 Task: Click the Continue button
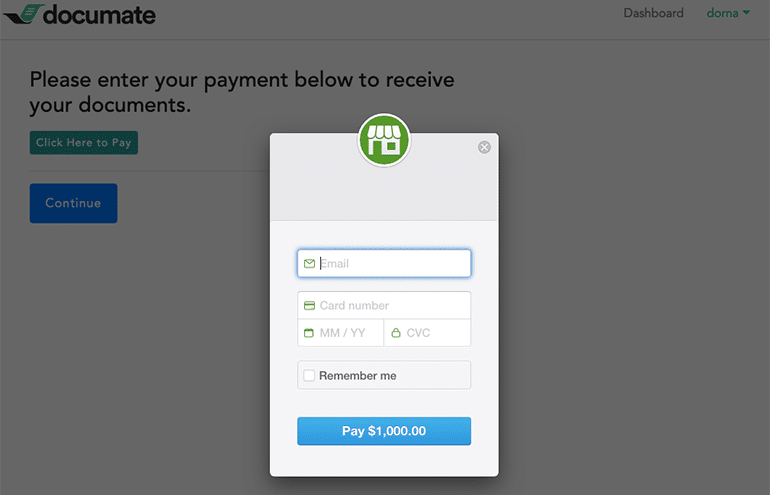(73, 203)
